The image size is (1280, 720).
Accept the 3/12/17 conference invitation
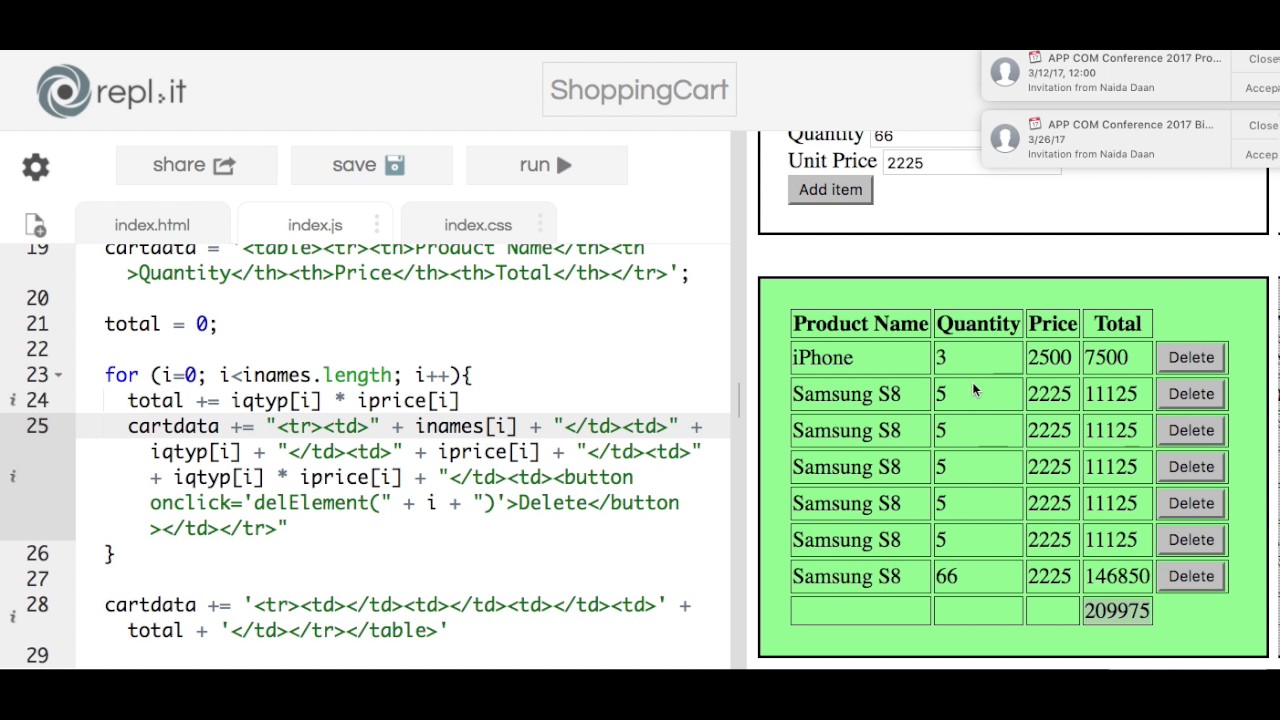pos(1262,88)
